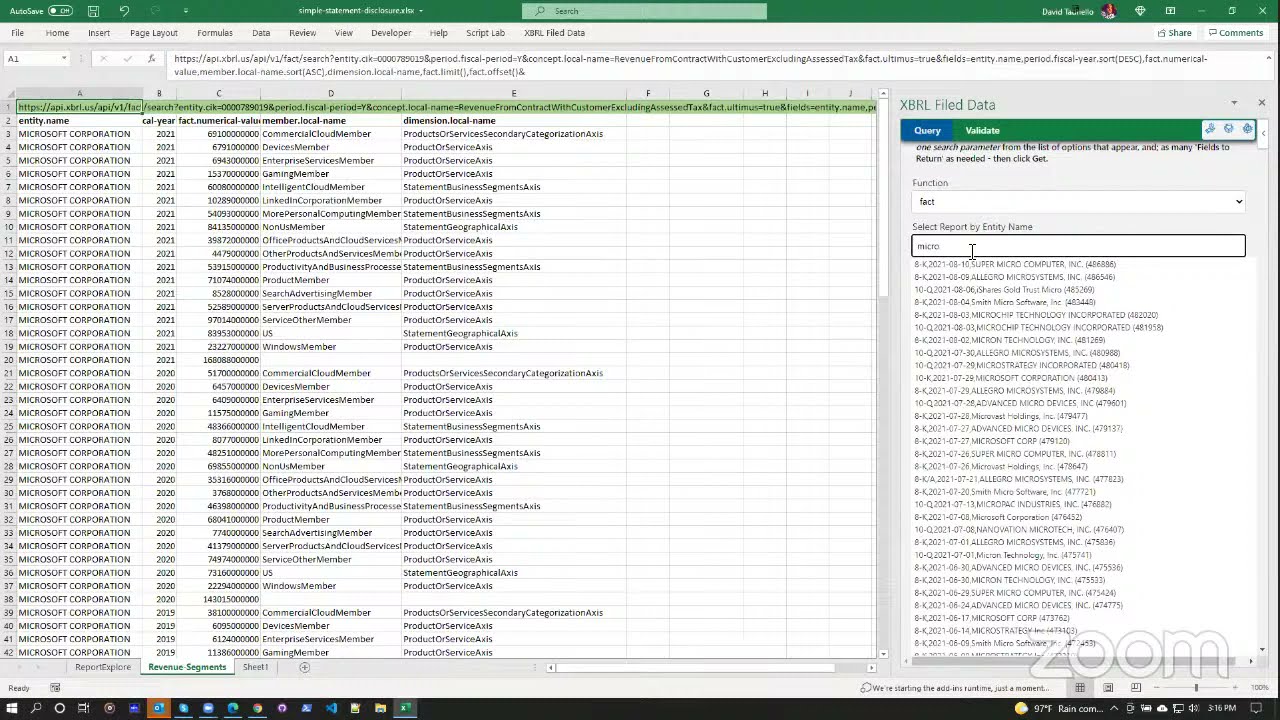Open File Explorer from taskbar
Viewport: 1280px width, 720px height.
pyautogui.click(x=380, y=708)
